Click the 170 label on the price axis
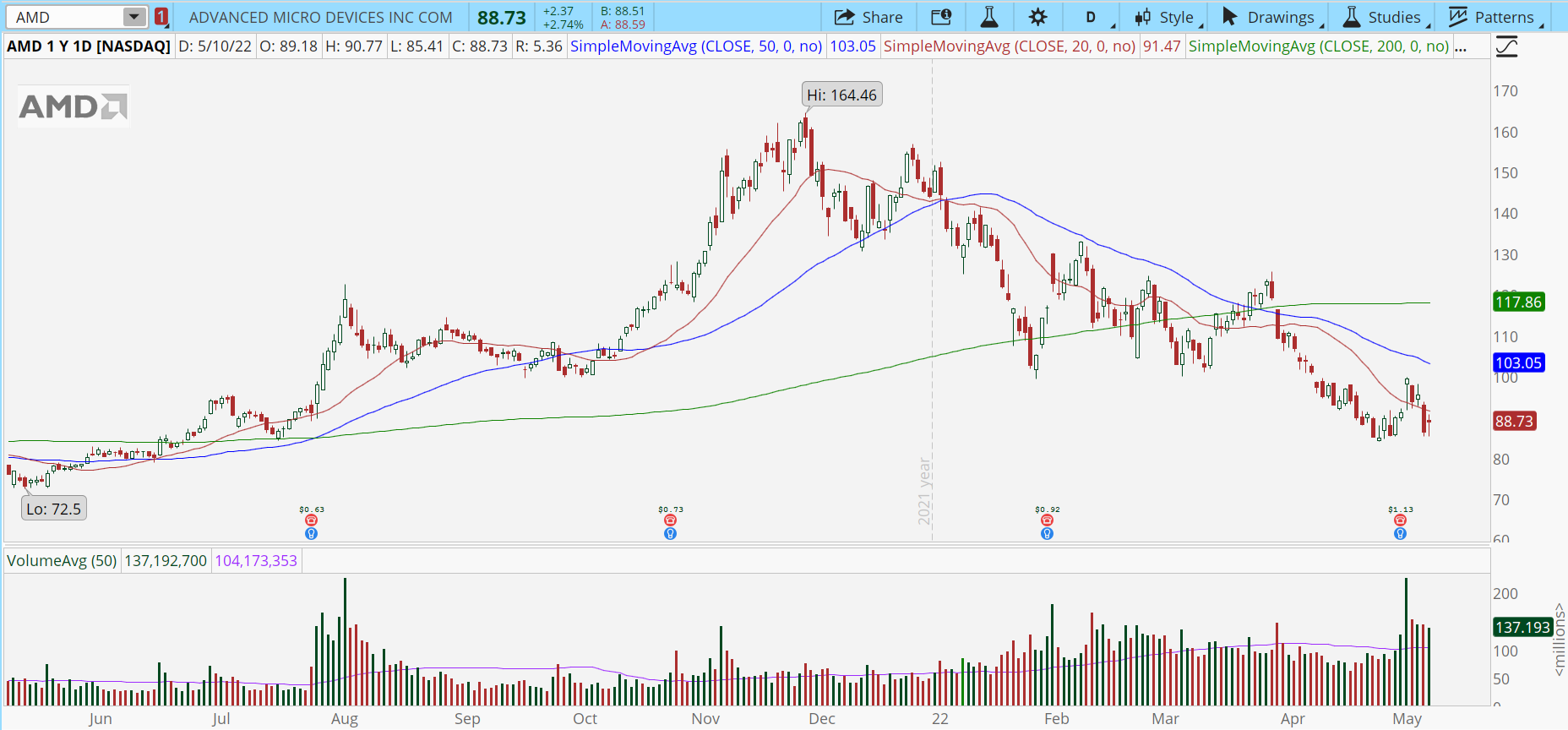Viewport: 1568px width, 730px height. (1505, 90)
